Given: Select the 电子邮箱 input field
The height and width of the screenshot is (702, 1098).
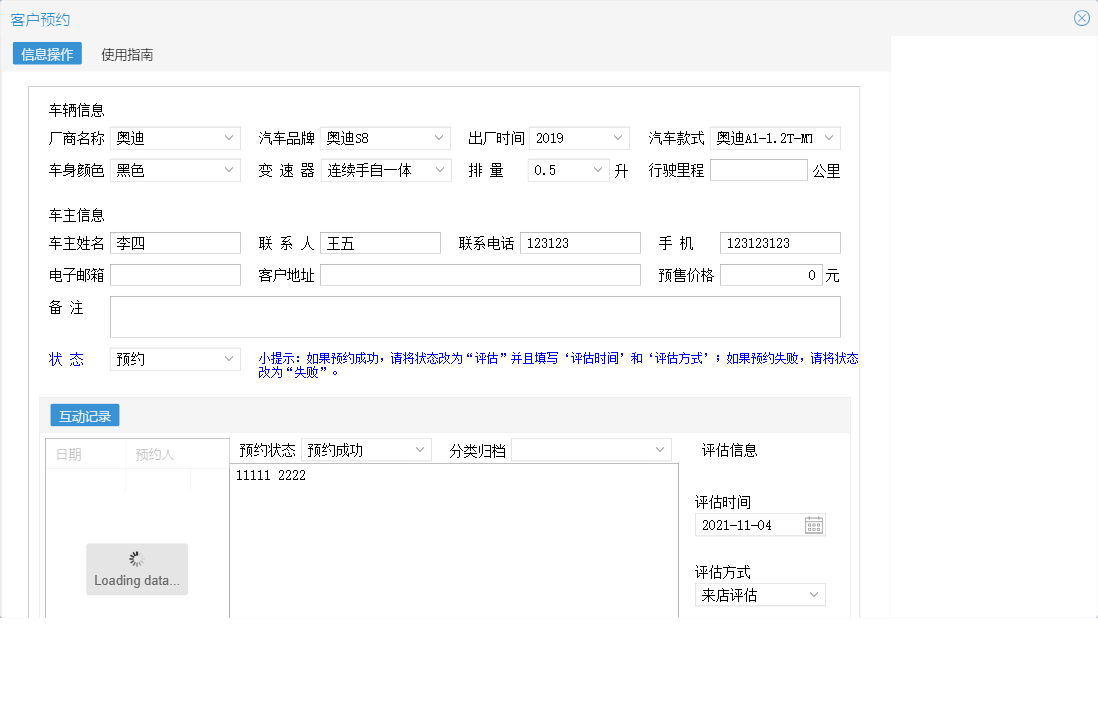Looking at the screenshot, I should point(175,274).
